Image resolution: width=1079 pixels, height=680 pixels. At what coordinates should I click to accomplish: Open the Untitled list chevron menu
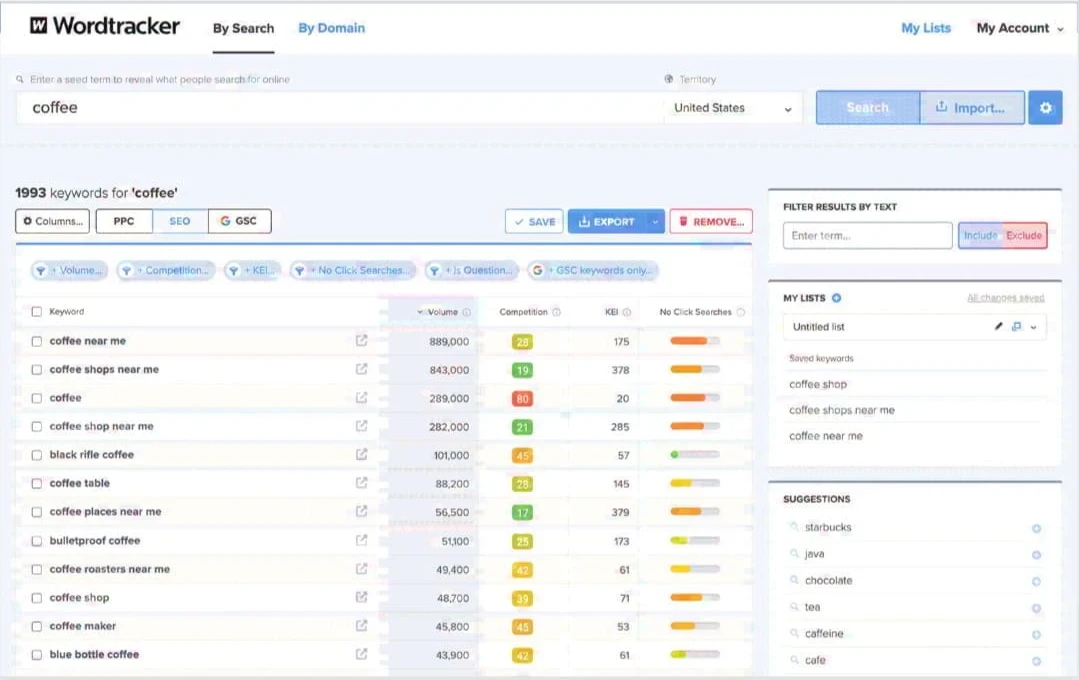pyautogui.click(x=1032, y=326)
